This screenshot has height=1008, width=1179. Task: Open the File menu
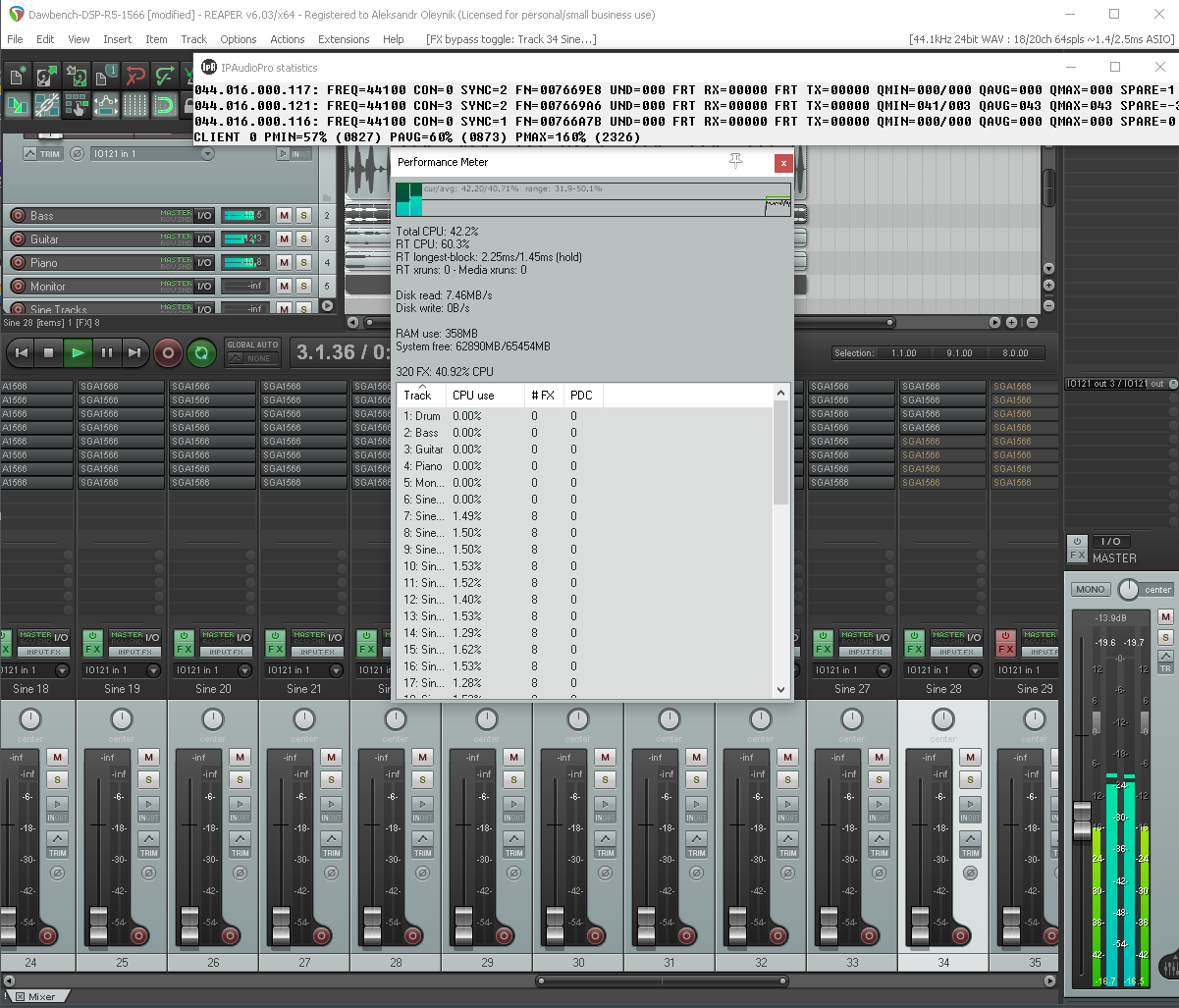point(16,39)
